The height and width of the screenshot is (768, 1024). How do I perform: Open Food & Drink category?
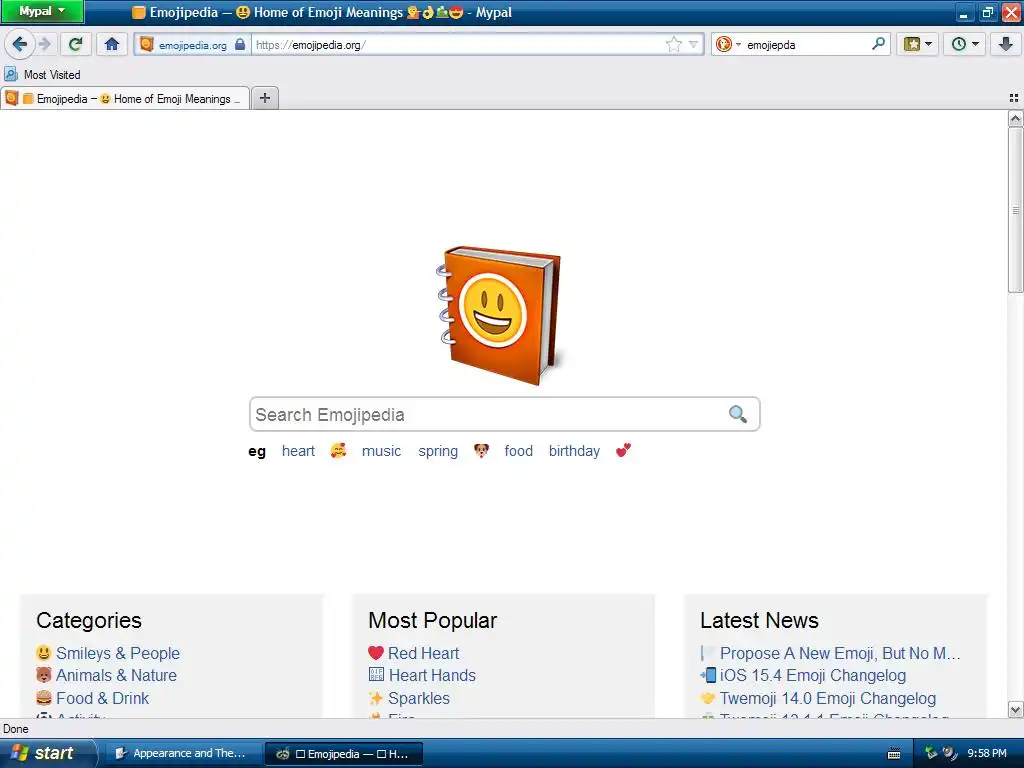(103, 698)
